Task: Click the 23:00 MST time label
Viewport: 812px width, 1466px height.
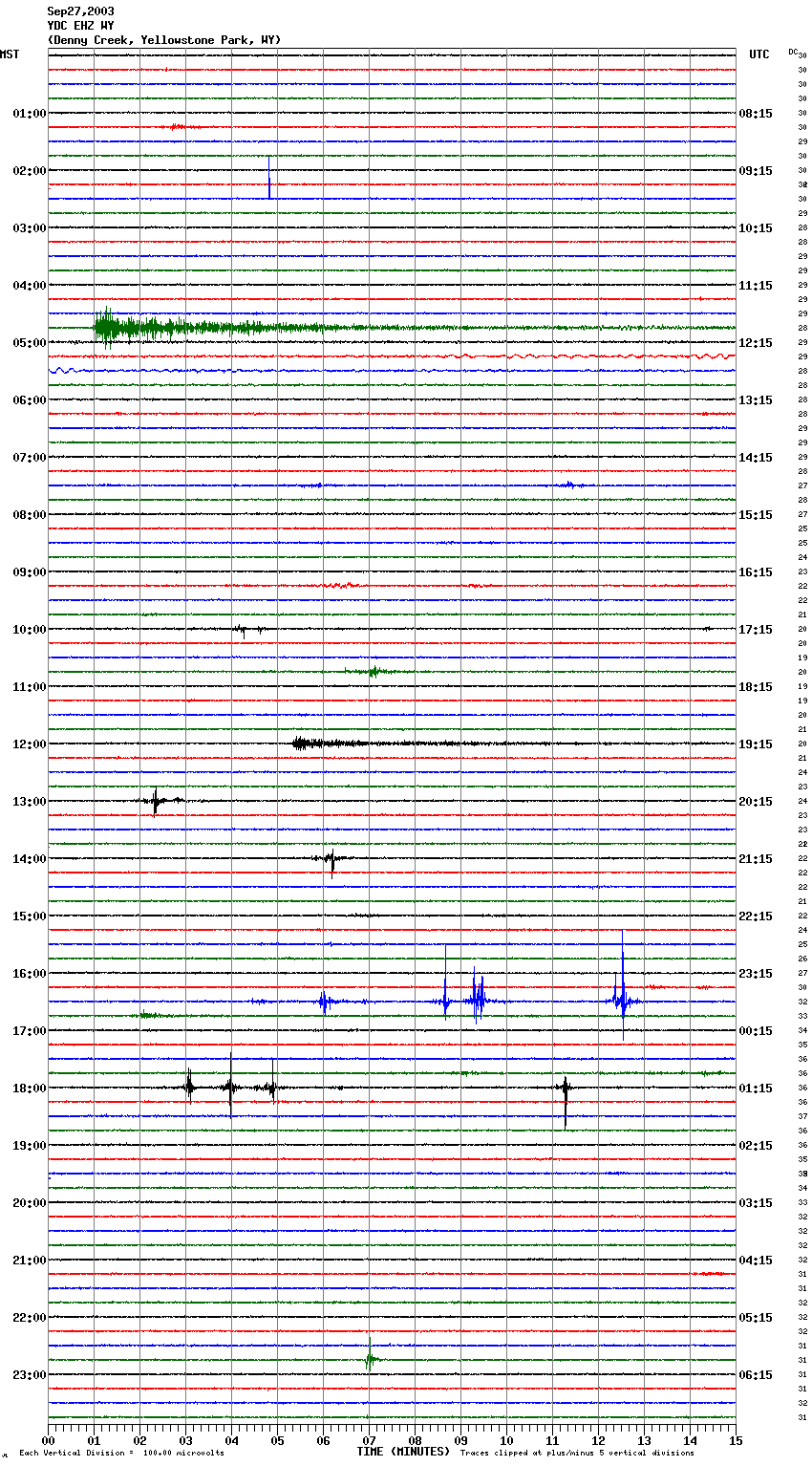Action: pyautogui.click(x=30, y=1375)
